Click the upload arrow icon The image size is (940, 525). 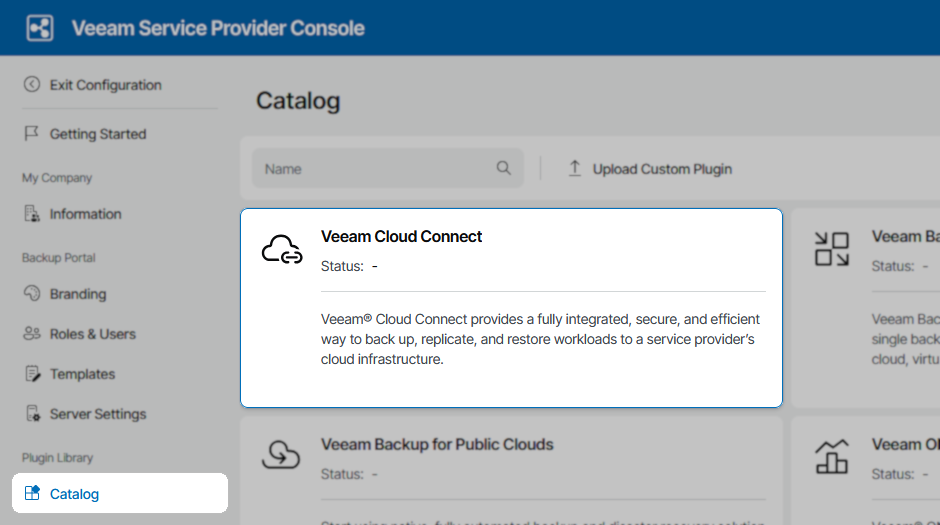tap(574, 168)
